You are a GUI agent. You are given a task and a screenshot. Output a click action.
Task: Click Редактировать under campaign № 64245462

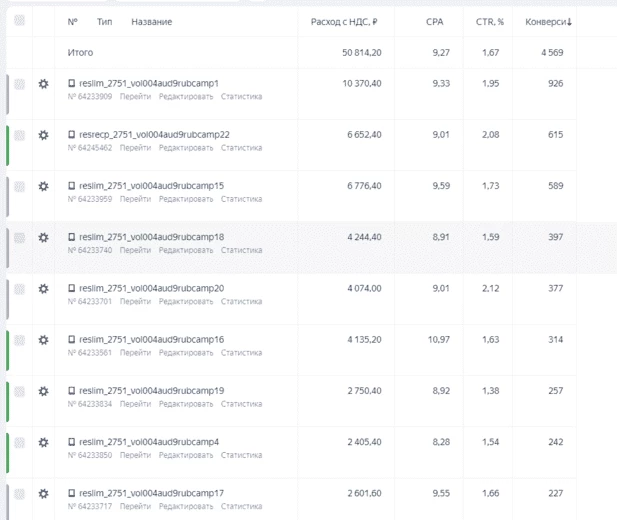coord(186,148)
